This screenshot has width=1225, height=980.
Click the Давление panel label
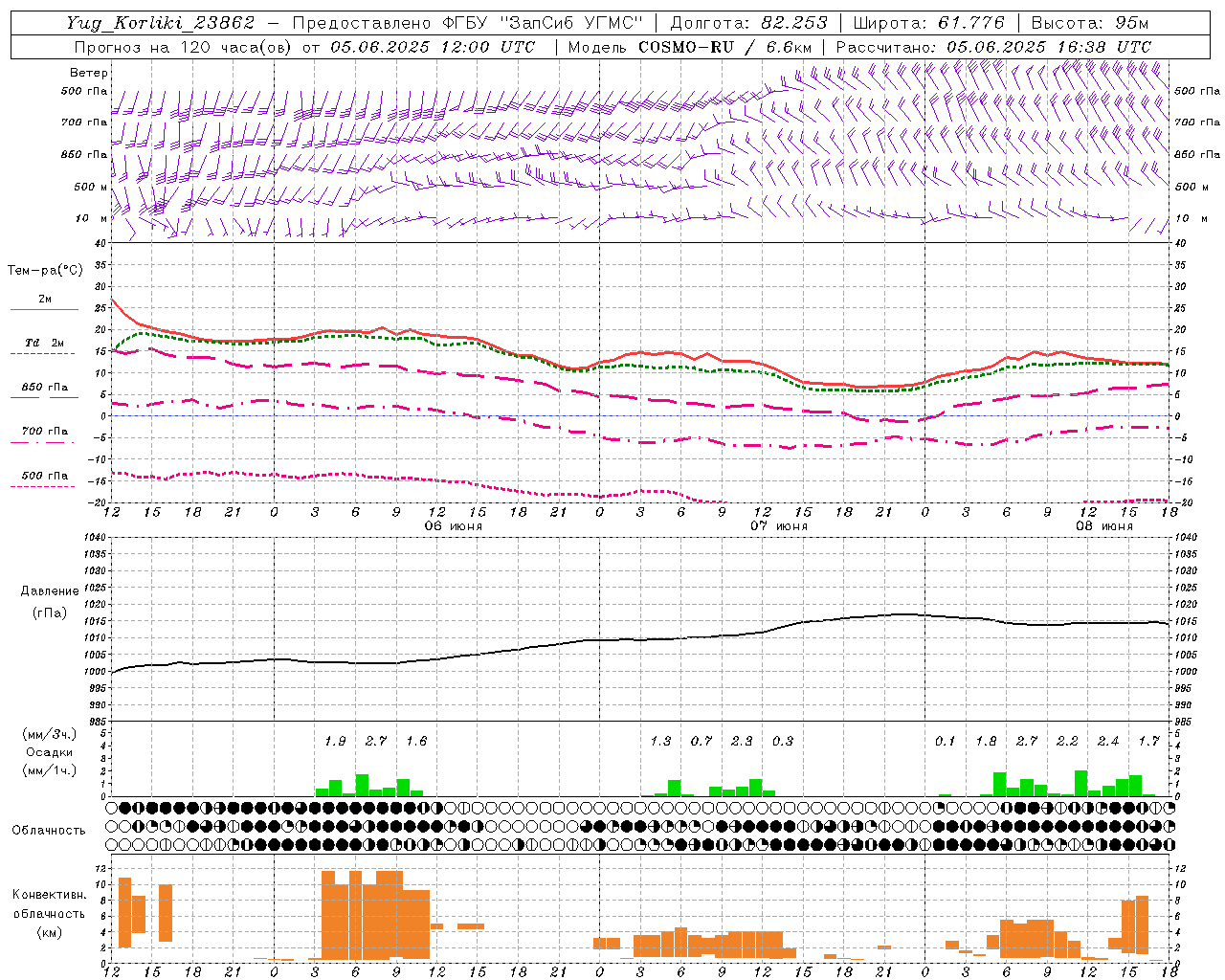click(x=50, y=591)
